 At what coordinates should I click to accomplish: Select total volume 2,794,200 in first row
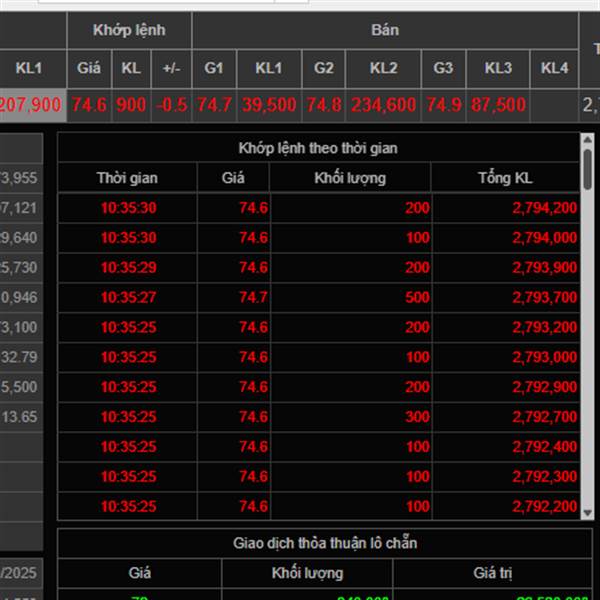545,208
